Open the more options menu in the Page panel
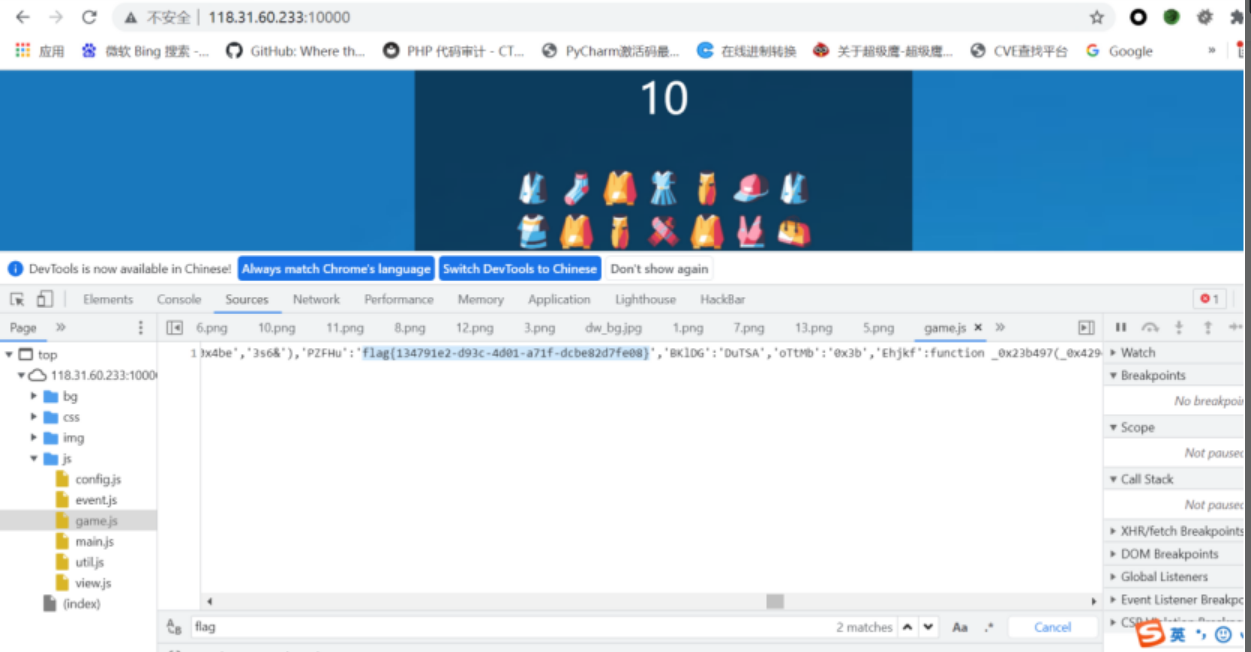 pyautogui.click(x=141, y=327)
